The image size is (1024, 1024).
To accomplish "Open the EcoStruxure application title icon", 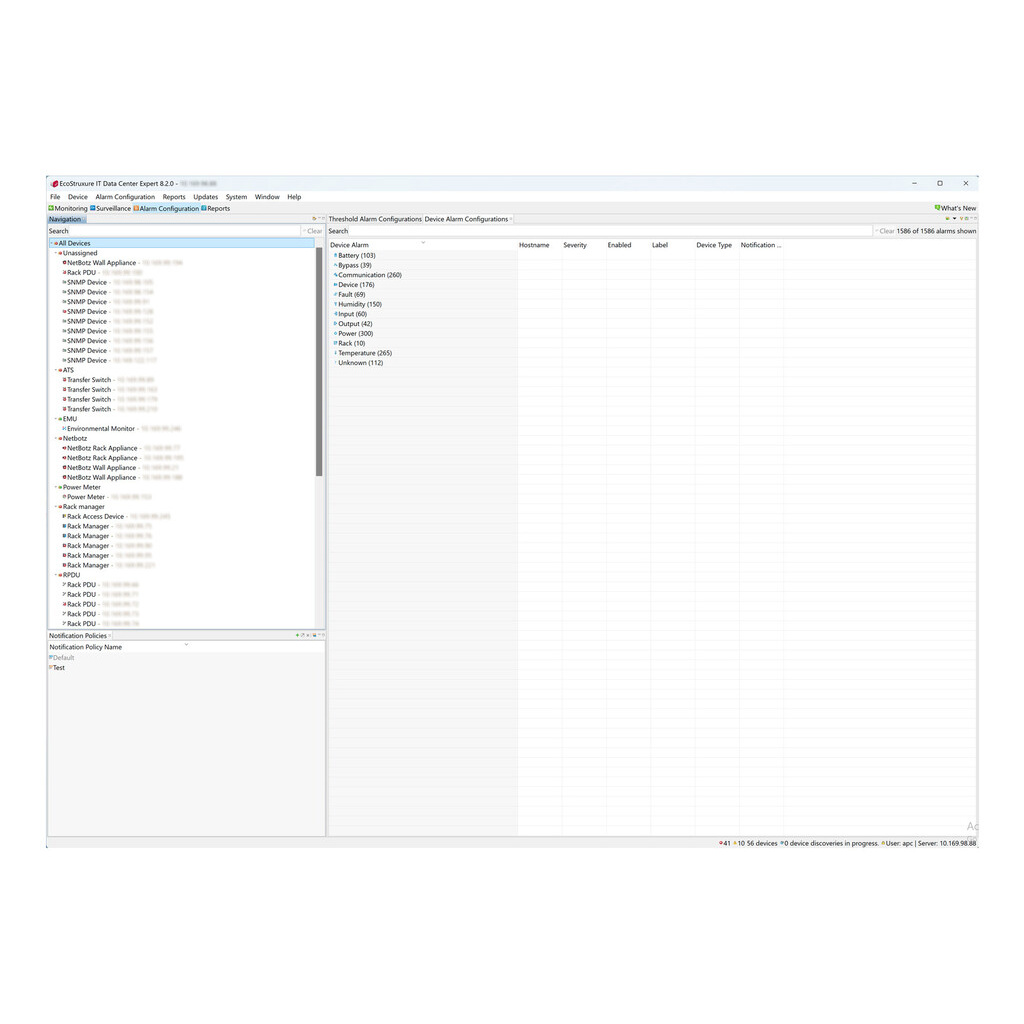I will (x=55, y=184).
